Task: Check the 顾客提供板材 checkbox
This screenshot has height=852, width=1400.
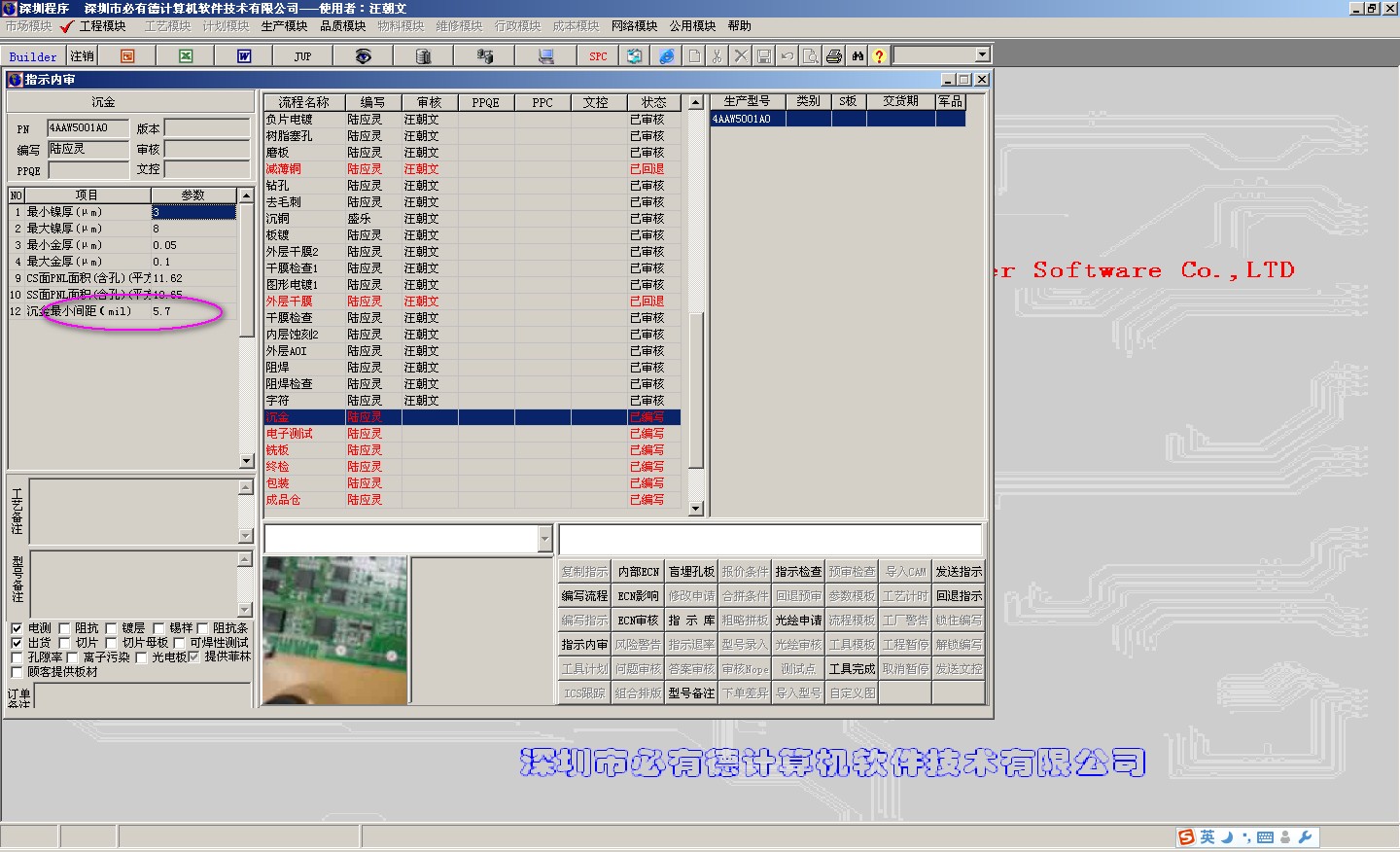Action: (17, 672)
